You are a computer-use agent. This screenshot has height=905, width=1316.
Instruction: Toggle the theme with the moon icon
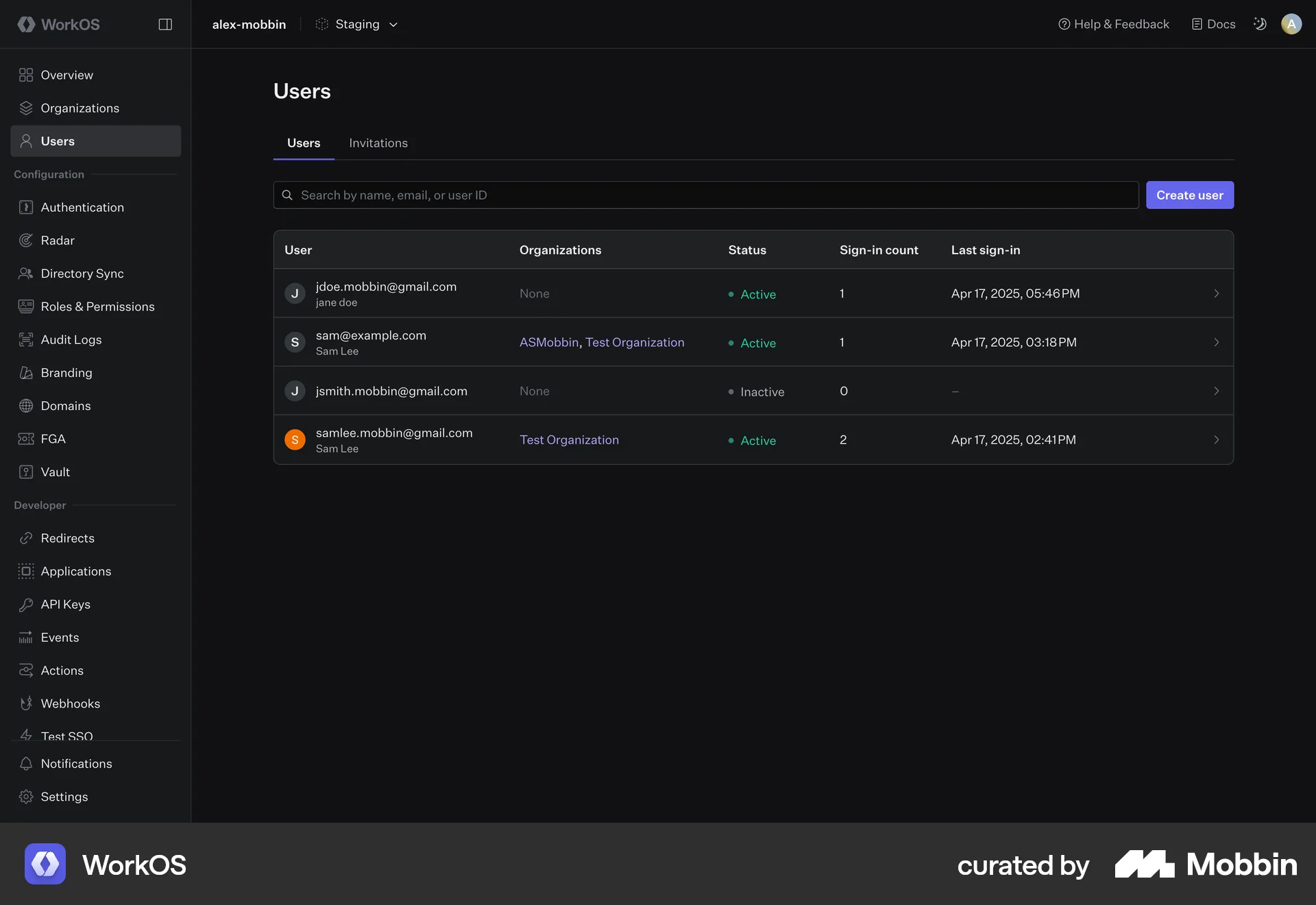(x=1260, y=24)
